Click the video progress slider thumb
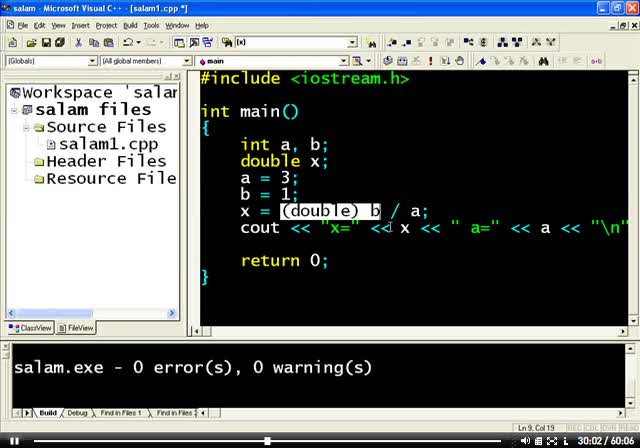 coord(267,441)
